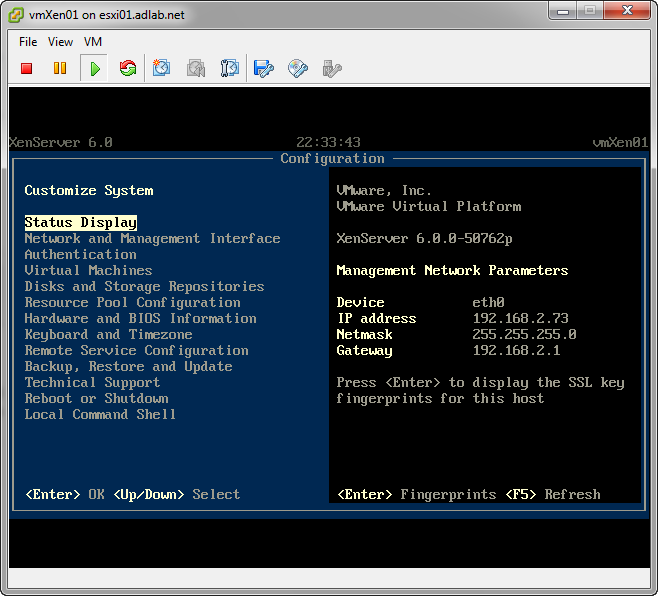Click the Customize System heading

point(89,191)
